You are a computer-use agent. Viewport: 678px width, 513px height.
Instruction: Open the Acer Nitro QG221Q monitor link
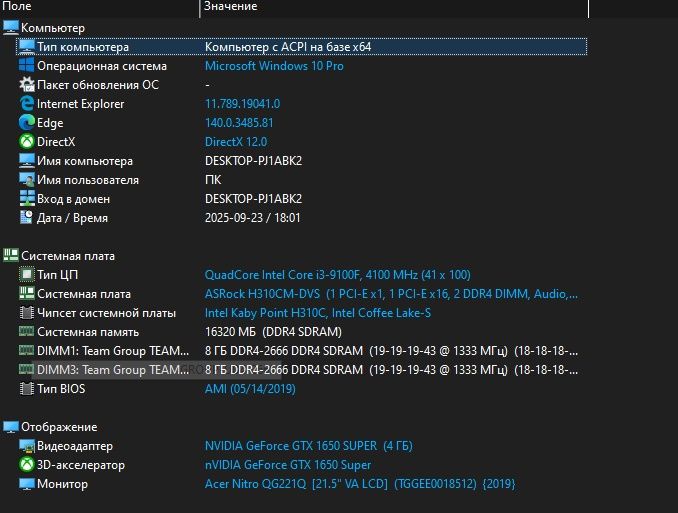[360, 484]
